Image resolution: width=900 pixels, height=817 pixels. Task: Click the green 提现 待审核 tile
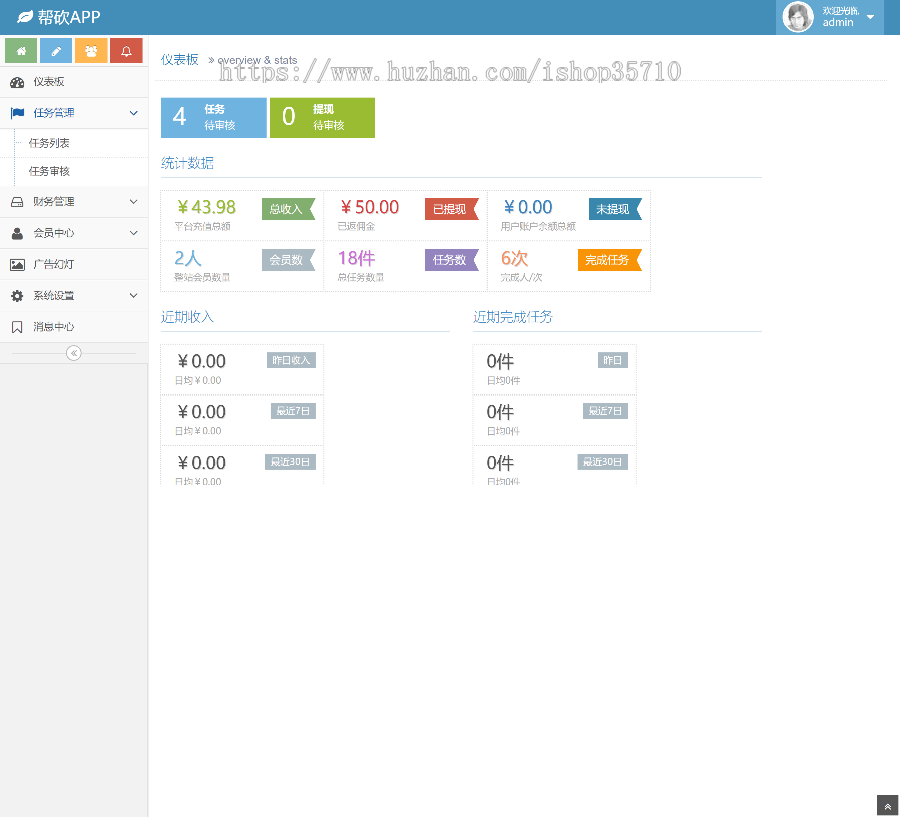pos(322,117)
